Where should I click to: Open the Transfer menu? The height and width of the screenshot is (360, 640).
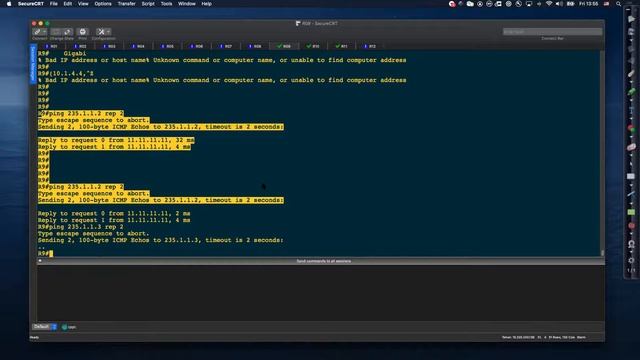(127, 4)
